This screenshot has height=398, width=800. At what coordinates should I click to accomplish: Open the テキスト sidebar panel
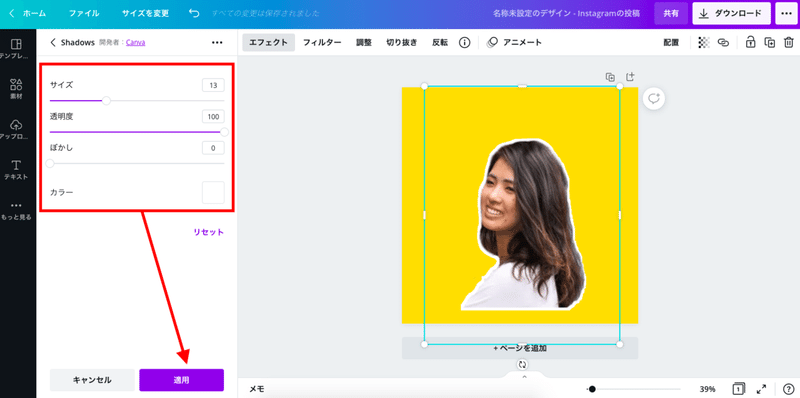pos(16,170)
